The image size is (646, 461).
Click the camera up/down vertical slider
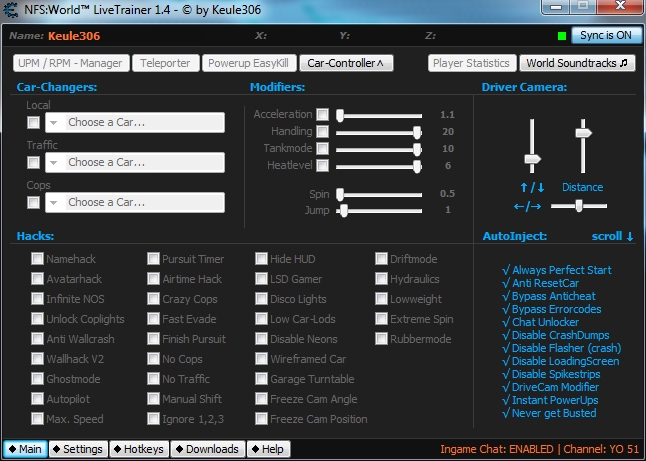point(532,146)
